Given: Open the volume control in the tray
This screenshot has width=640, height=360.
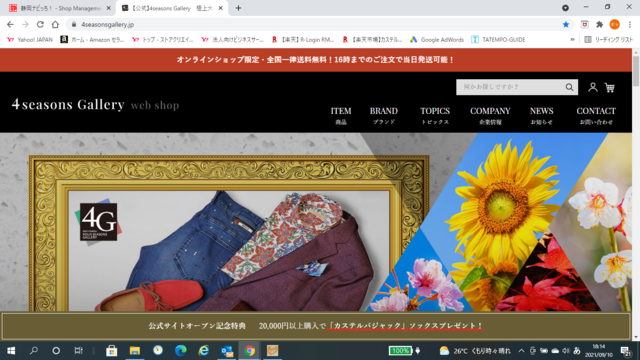Looking at the screenshot, I should pyautogui.click(x=566, y=351).
